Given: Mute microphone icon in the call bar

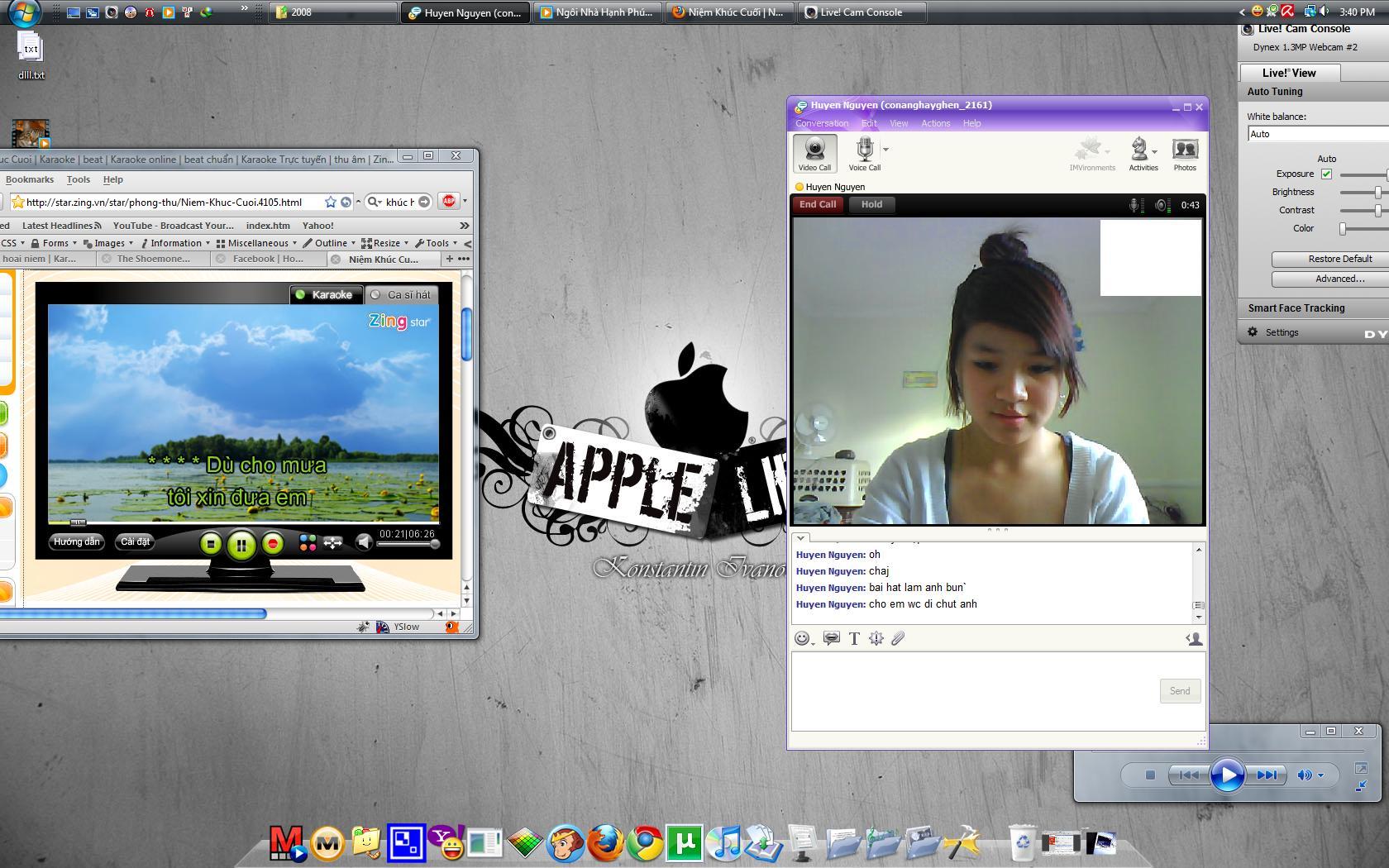Looking at the screenshot, I should coord(1136,205).
